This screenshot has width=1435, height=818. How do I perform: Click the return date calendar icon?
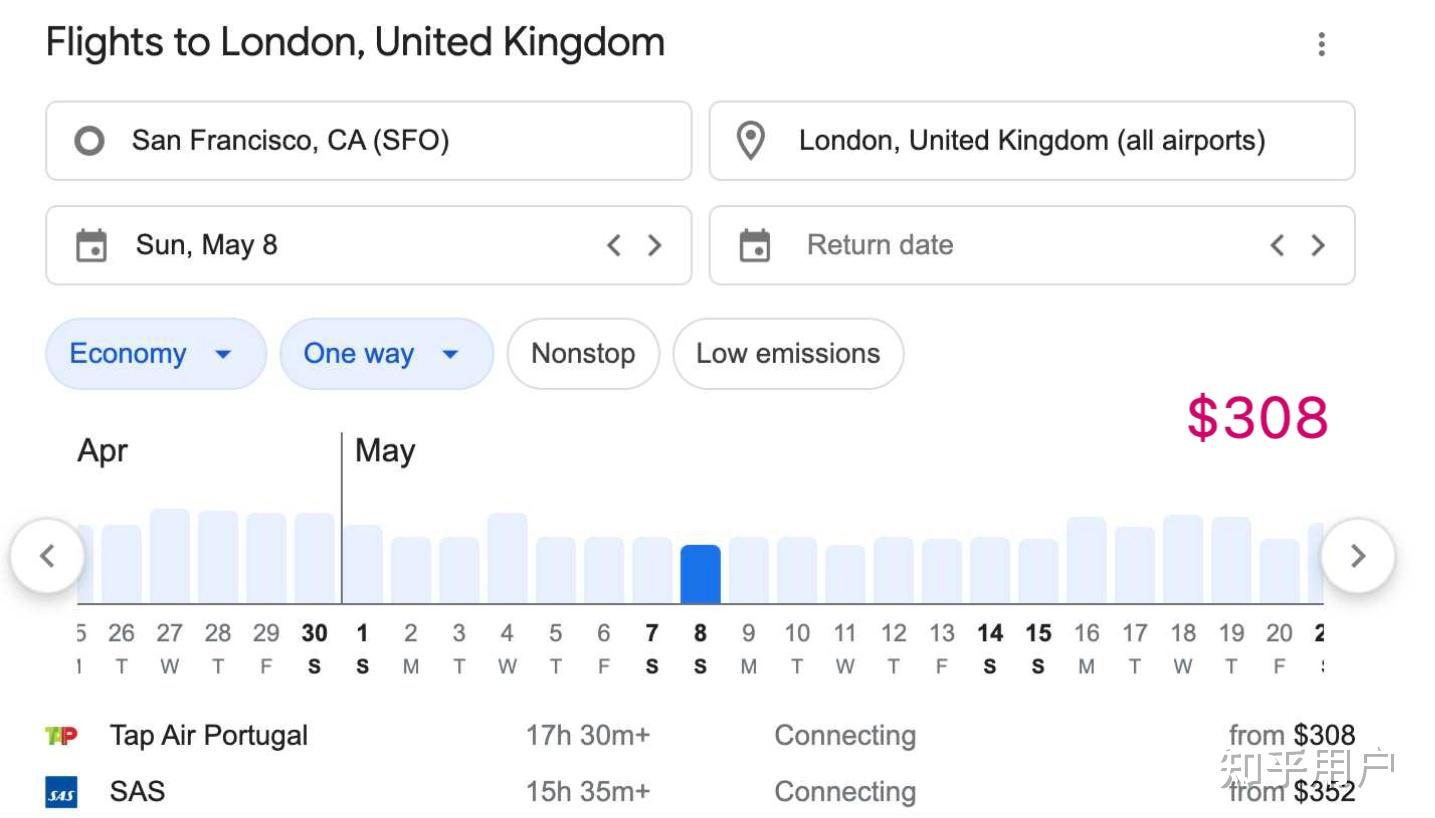pos(755,245)
